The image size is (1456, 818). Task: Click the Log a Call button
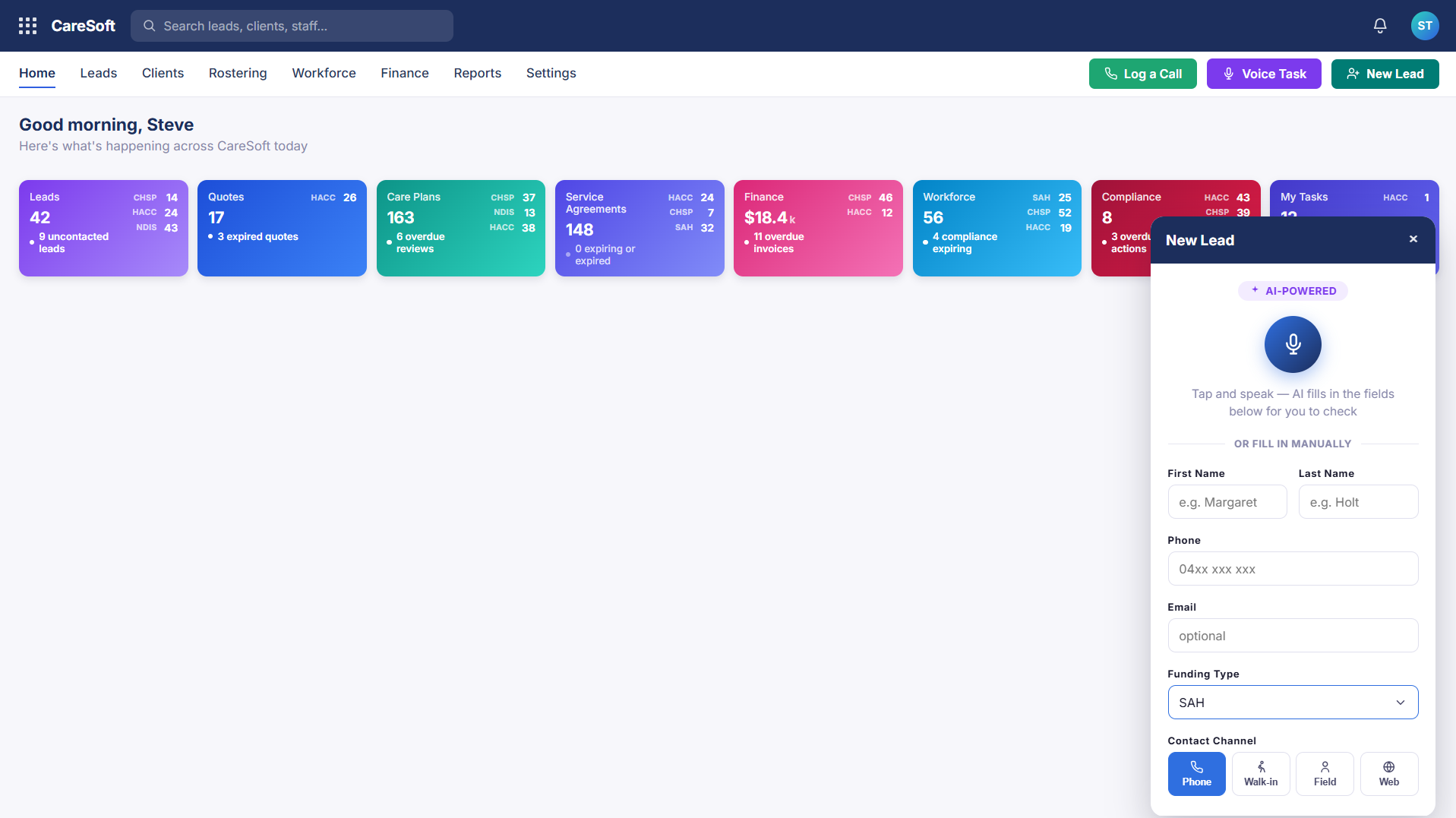(1142, 74)
